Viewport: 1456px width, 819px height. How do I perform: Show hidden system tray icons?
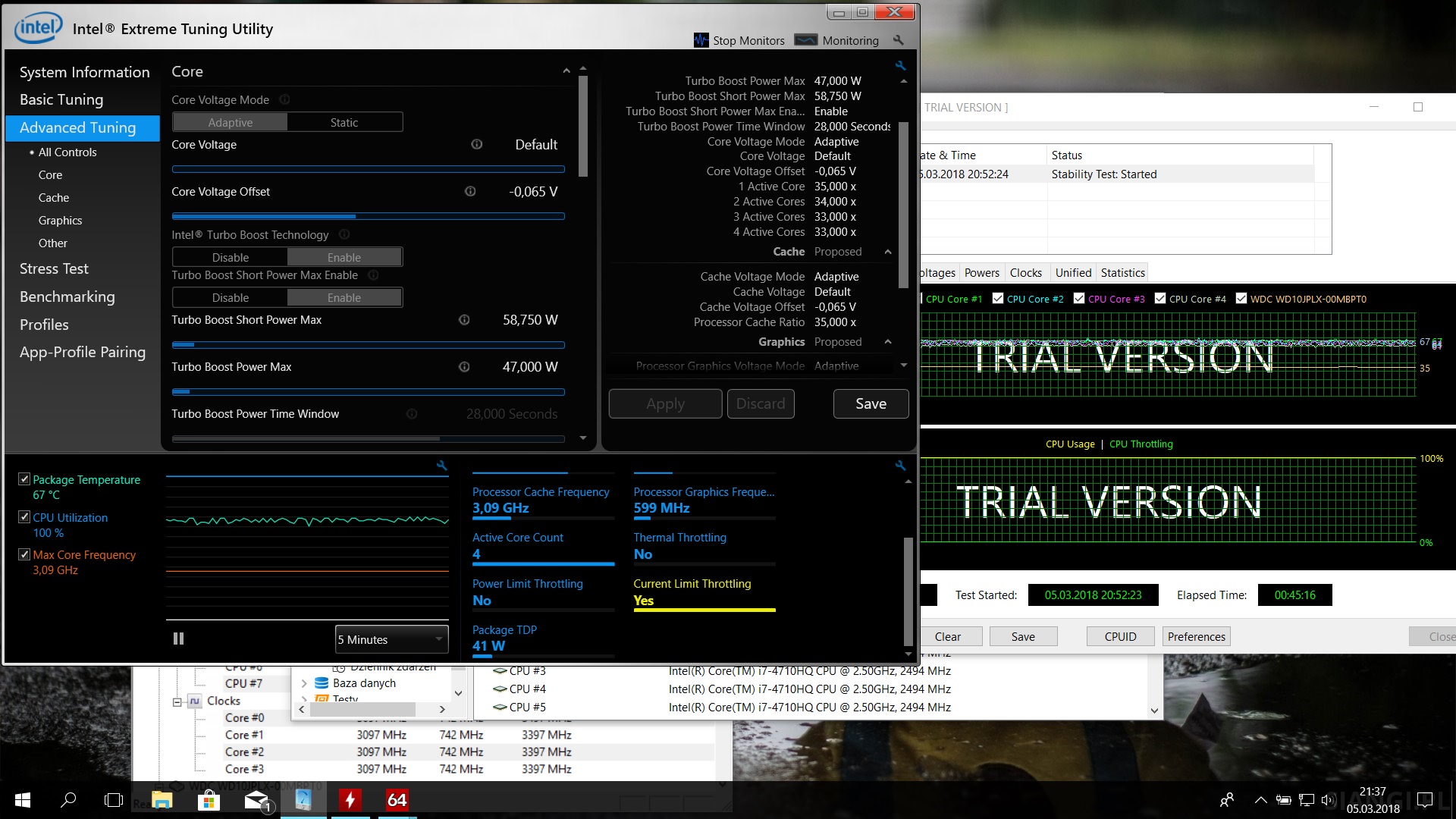(x=1260, y=800)
